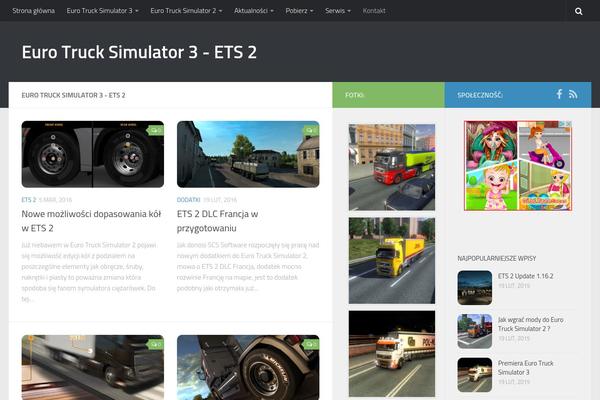The width and height of the screenshot is (600, 400).
Task: Click the NAJPOPULARNIEJSZE WPISY heading
Action: 497,258
